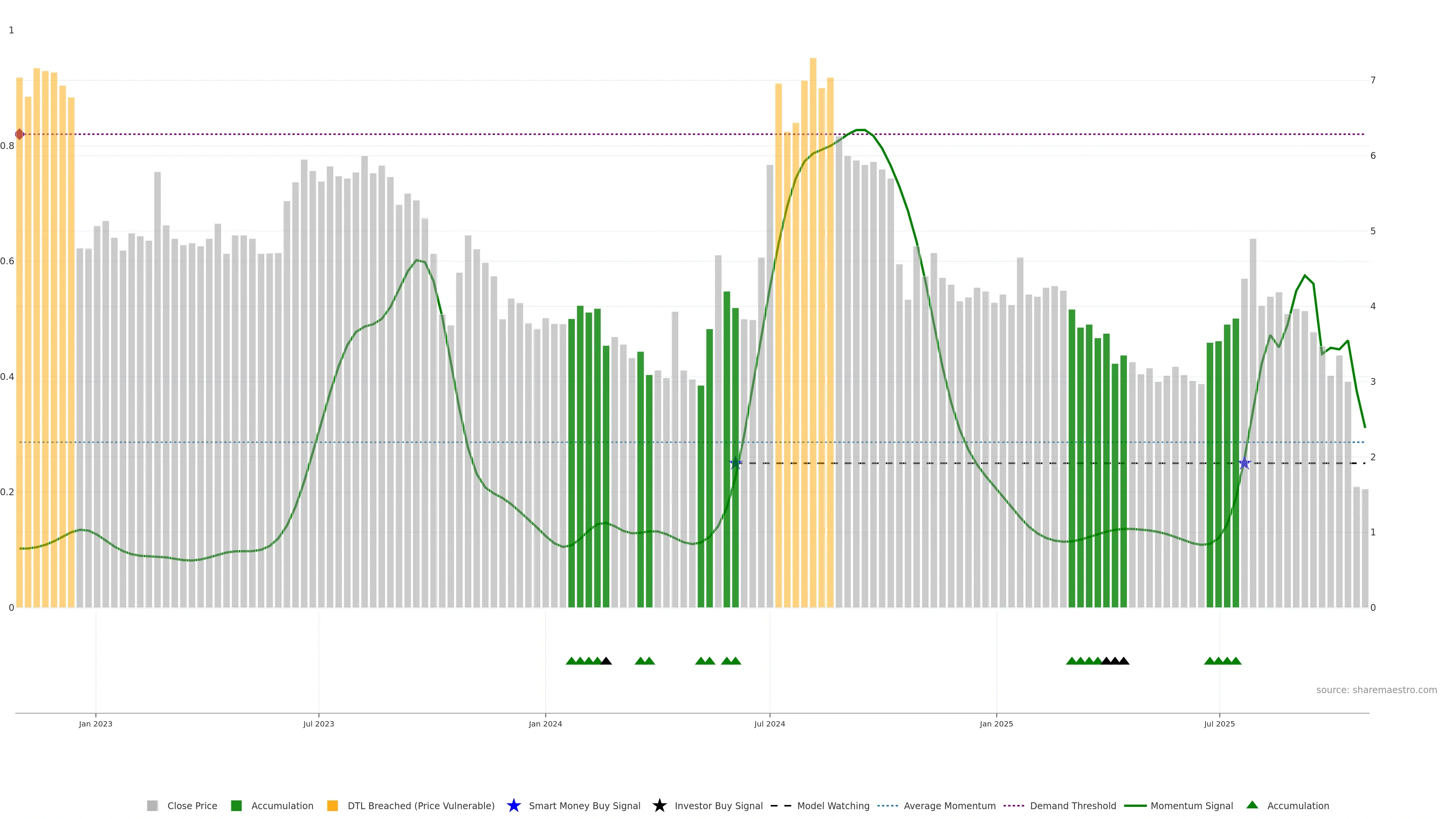The height and width of the screenshot is (819, 1456).
Task: Click the black star Investor Buy legend icon
Action: pyautogui.click(x=659, y=805)
